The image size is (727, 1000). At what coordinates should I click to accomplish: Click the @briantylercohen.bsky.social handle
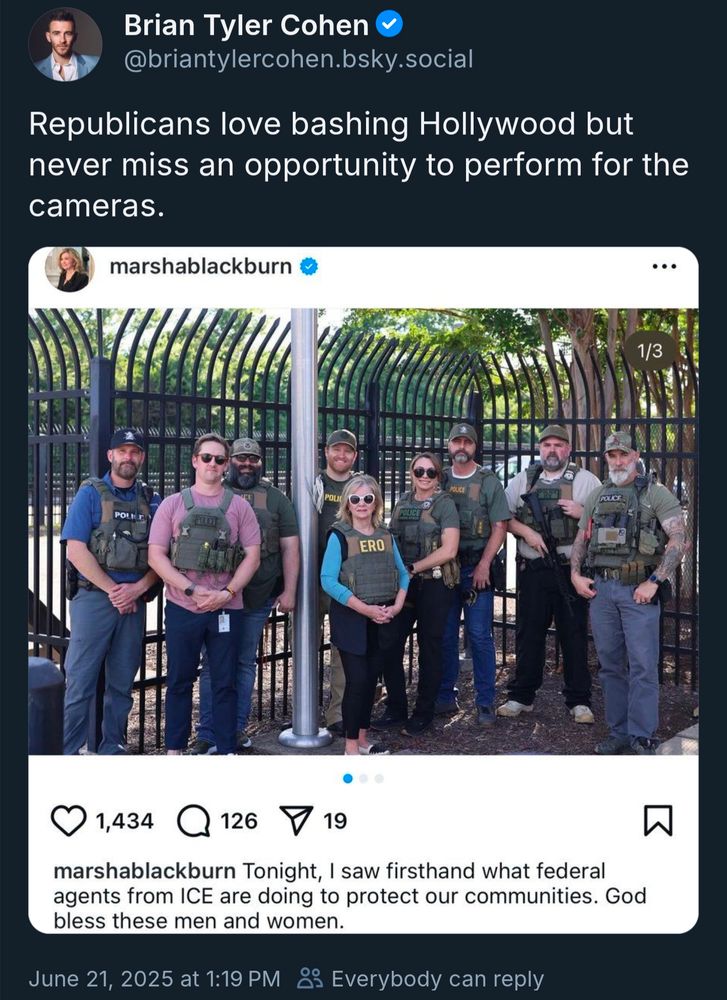point(298,59)
